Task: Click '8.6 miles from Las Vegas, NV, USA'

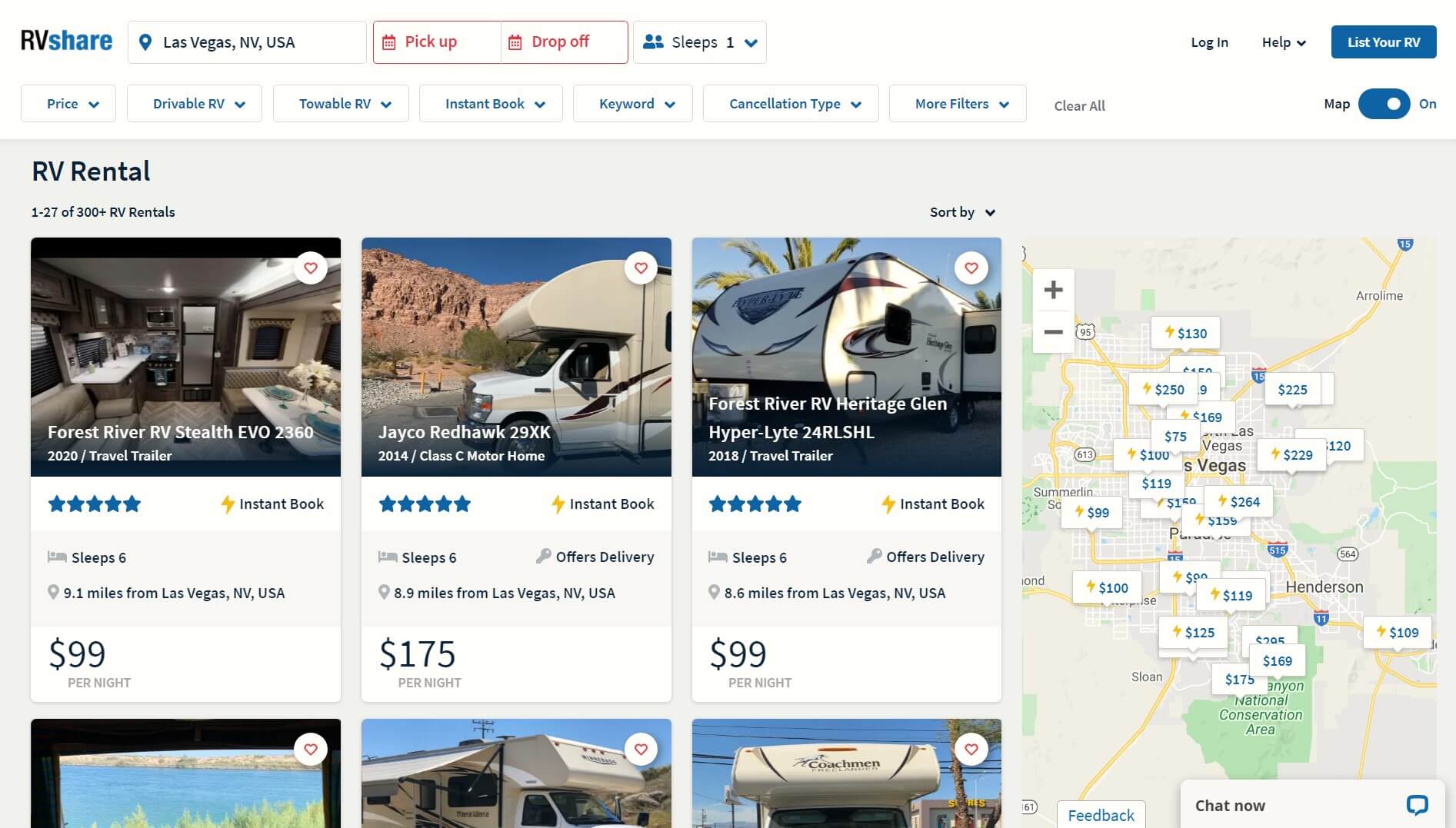Action: pyautogui.click(x=835, y=593)
